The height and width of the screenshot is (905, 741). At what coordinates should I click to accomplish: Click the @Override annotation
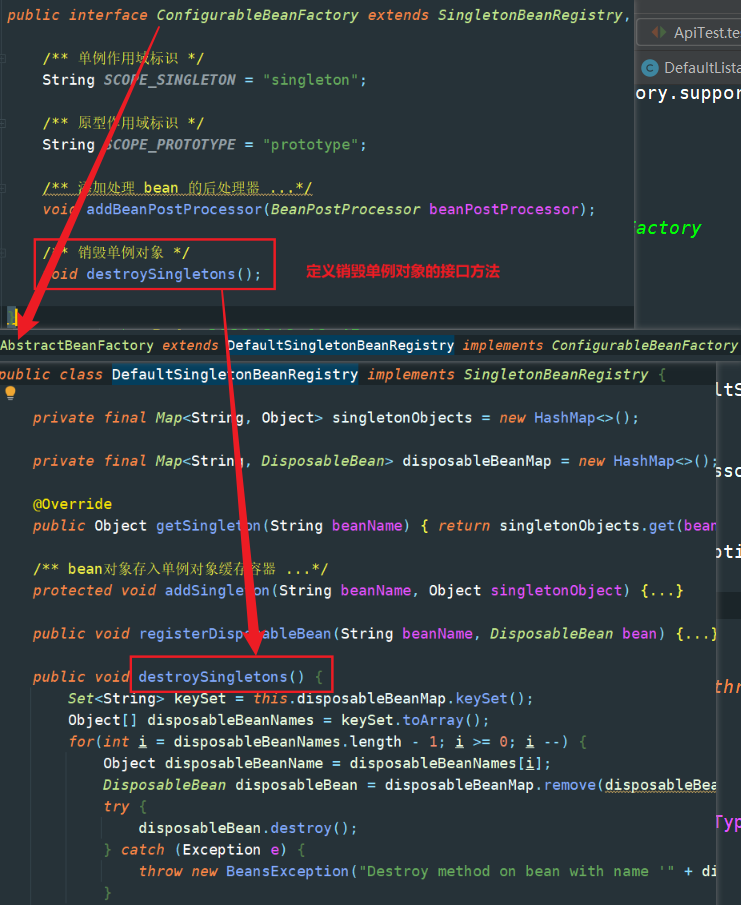point(72,504)
